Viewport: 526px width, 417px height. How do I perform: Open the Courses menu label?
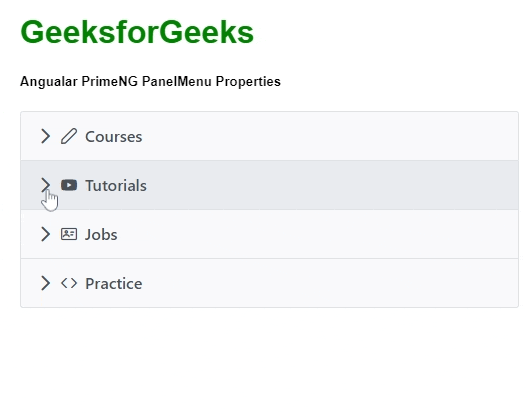[x=113, y=137]
